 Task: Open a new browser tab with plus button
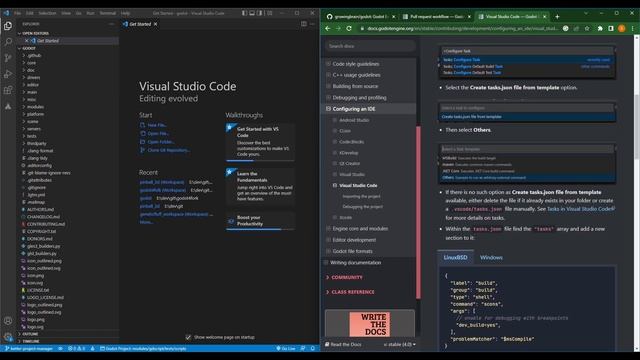557,17
